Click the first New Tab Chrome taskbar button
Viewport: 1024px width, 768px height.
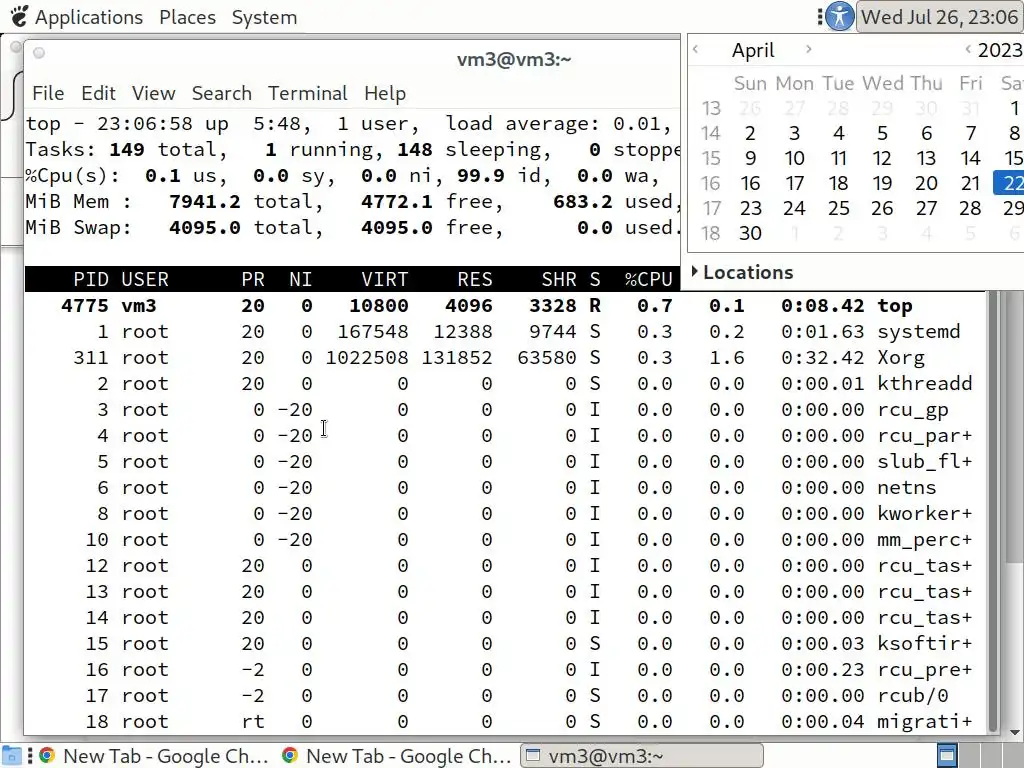(154, 756)
